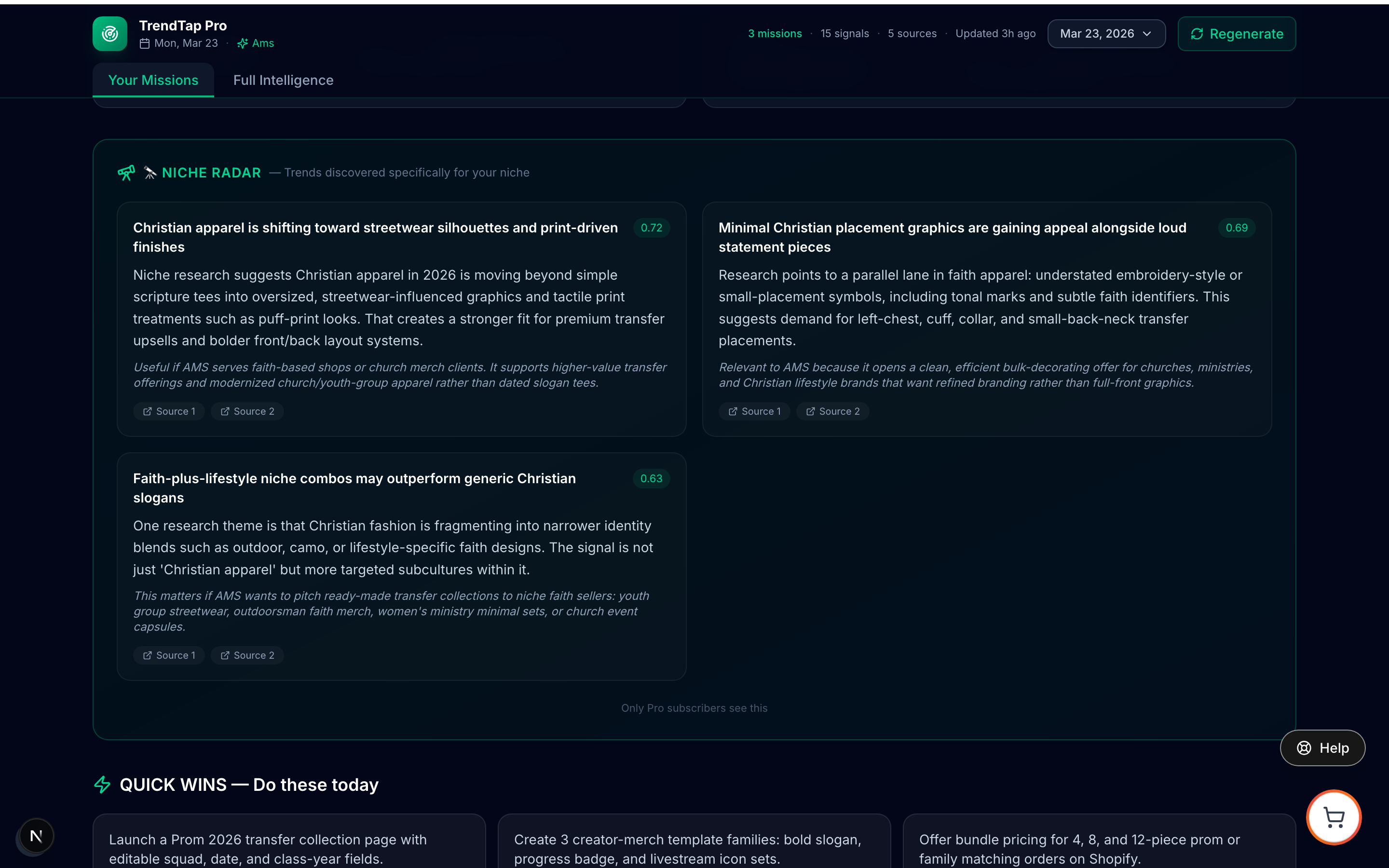Switch to the Full Intelligence tab

tap(283, 81)
